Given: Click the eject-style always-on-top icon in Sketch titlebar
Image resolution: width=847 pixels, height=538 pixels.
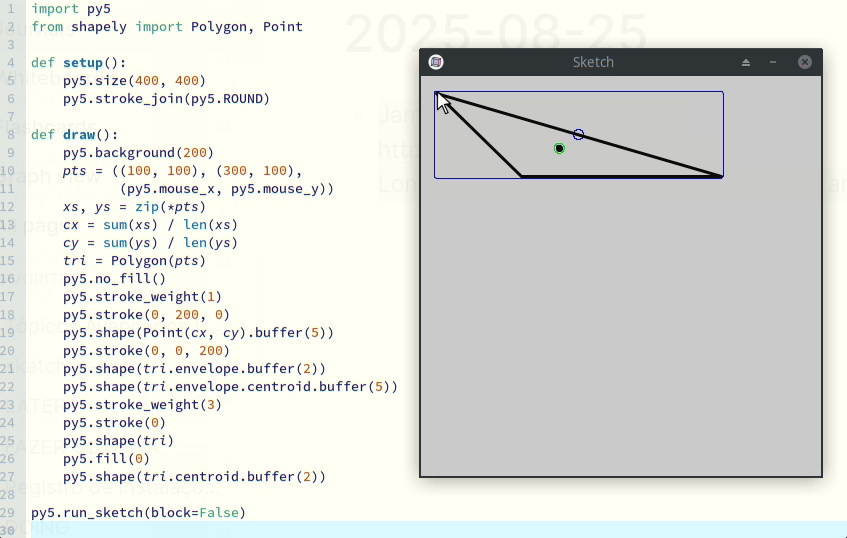Looking at the screenshot, I should tap(746, 62).
